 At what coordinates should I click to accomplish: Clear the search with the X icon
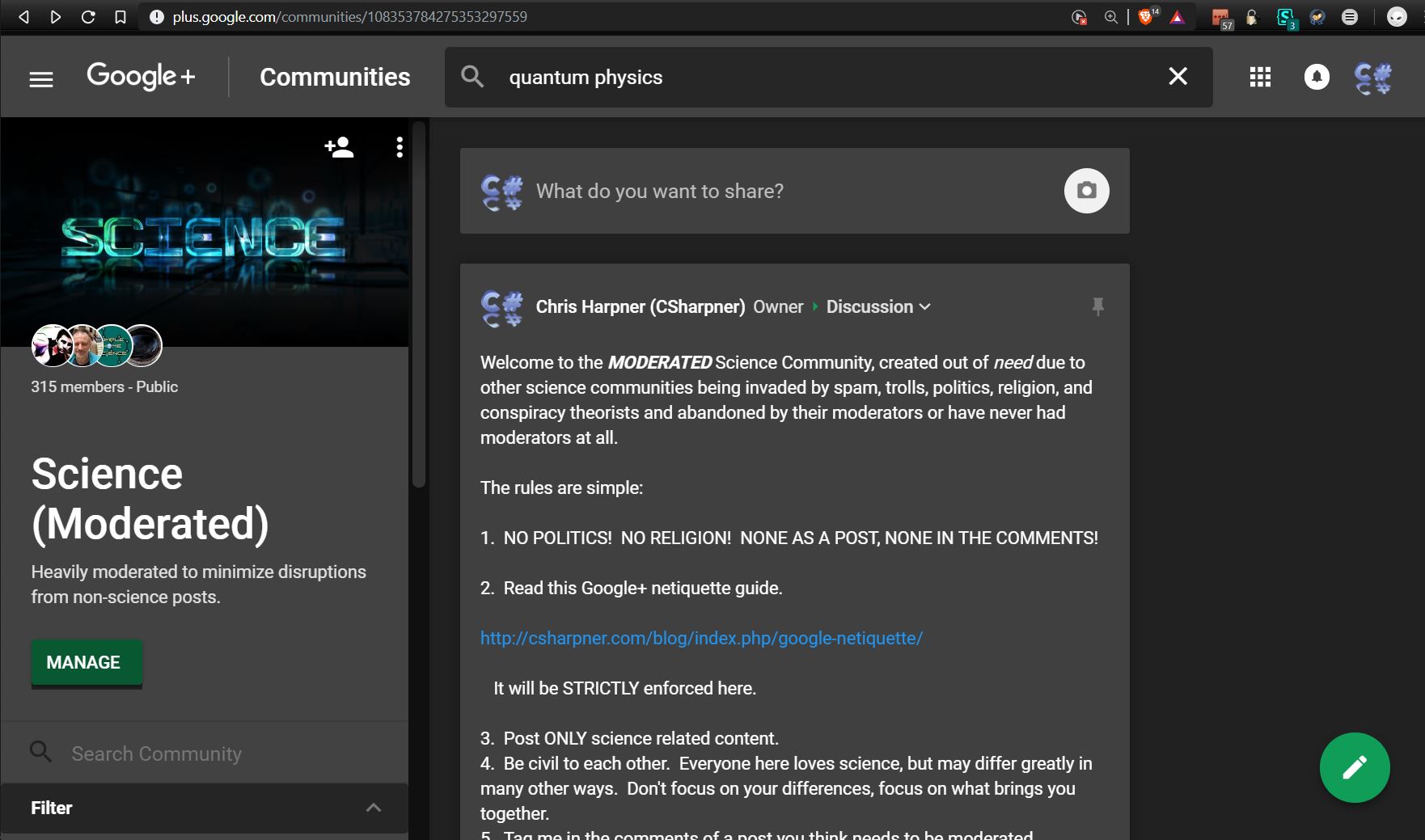tap(1178, 76)
